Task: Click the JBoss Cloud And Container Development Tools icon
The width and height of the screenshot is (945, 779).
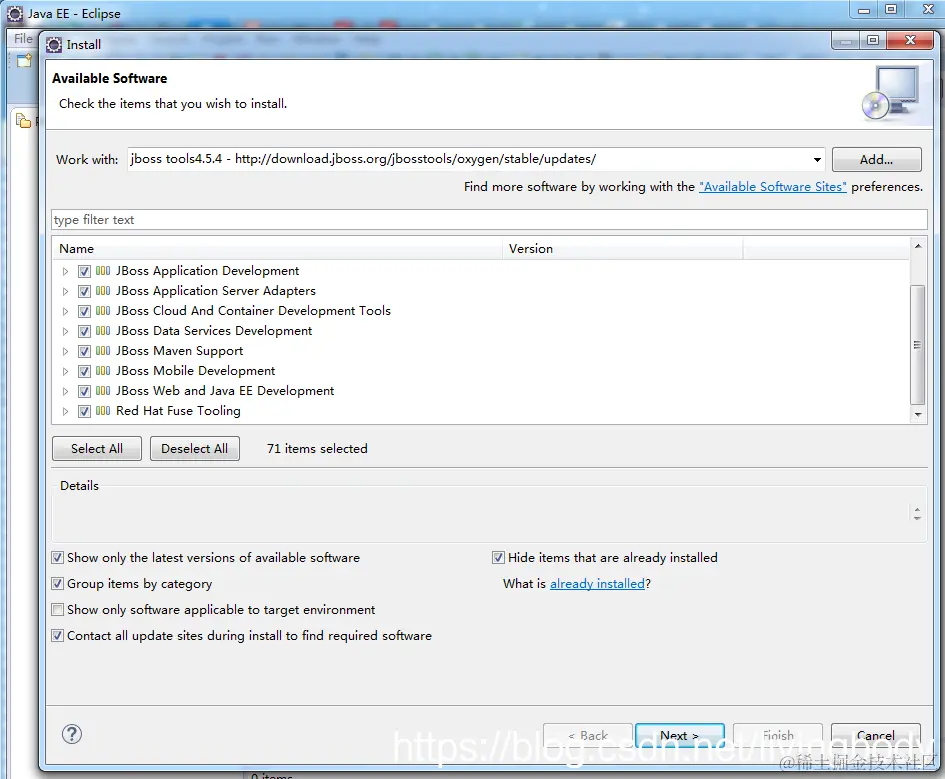Action: (103, 310)
